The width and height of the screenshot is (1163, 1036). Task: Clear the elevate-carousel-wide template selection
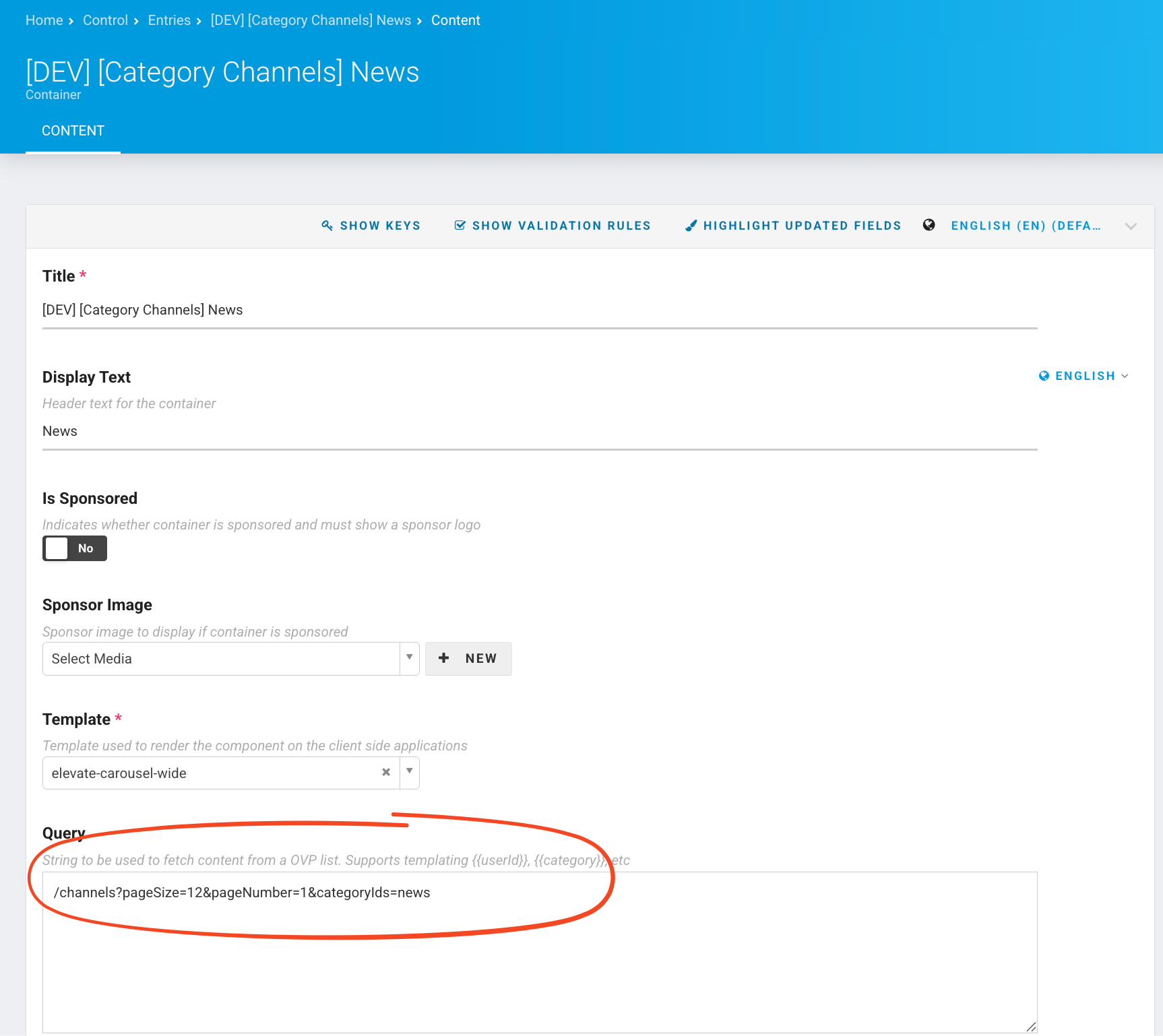(386, 773)
